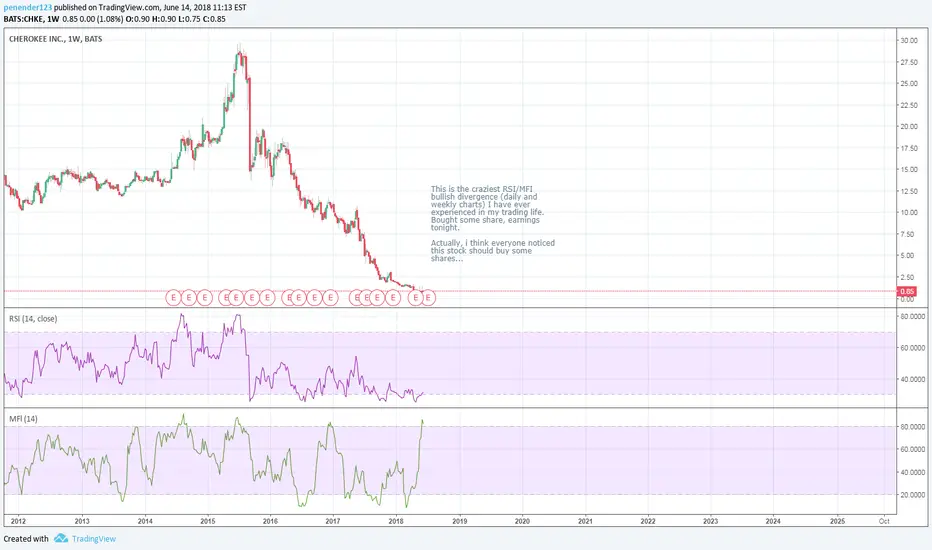
Task: Click the 20.00 price axis label
Action: point(909,127)
